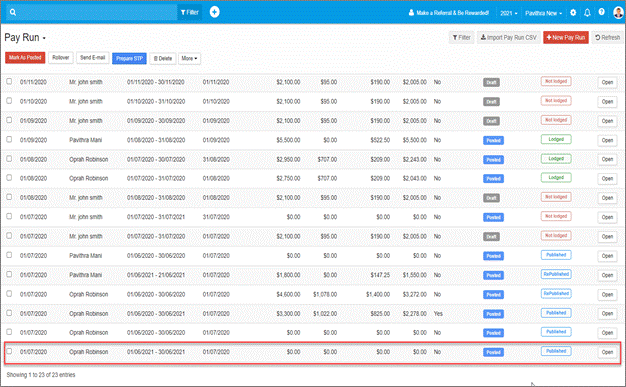The width and height of the screenshot is (626, 387).
Task: Click the search magnifier icon
Action: (x=13, y=12)
